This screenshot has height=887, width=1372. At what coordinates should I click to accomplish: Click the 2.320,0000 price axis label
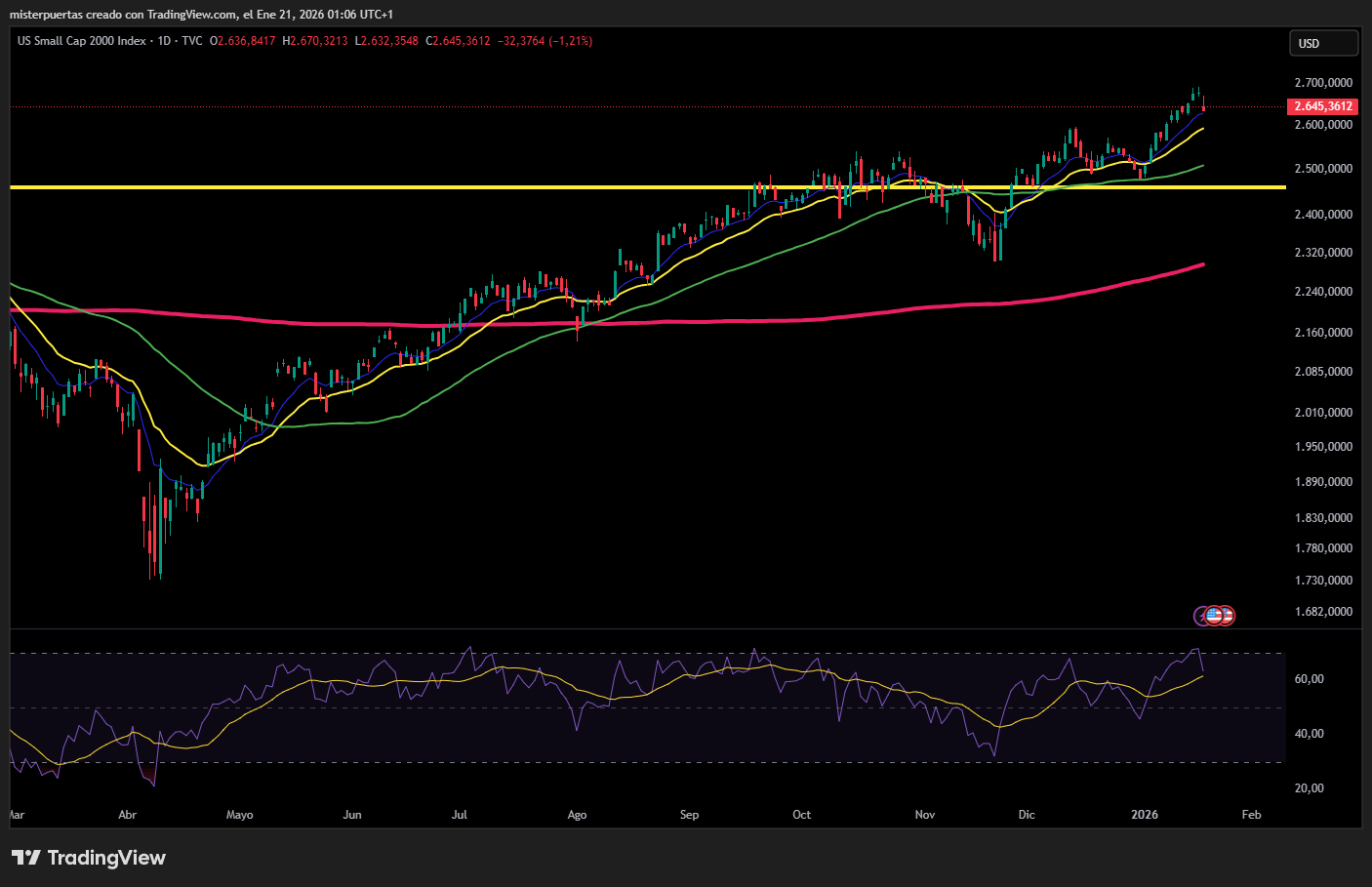(x=1323, y=253)
